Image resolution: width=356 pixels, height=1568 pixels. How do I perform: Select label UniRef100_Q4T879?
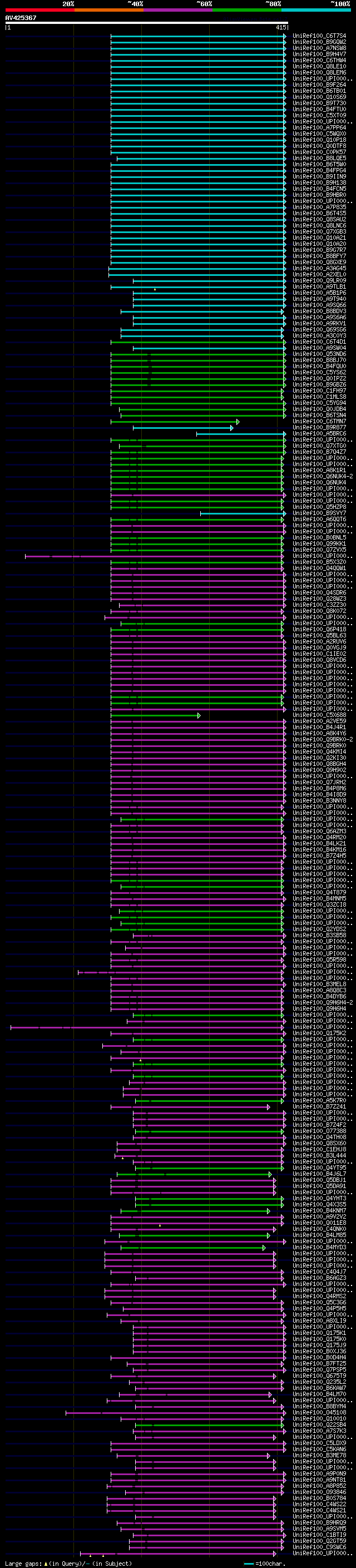[x=319, y=892]
